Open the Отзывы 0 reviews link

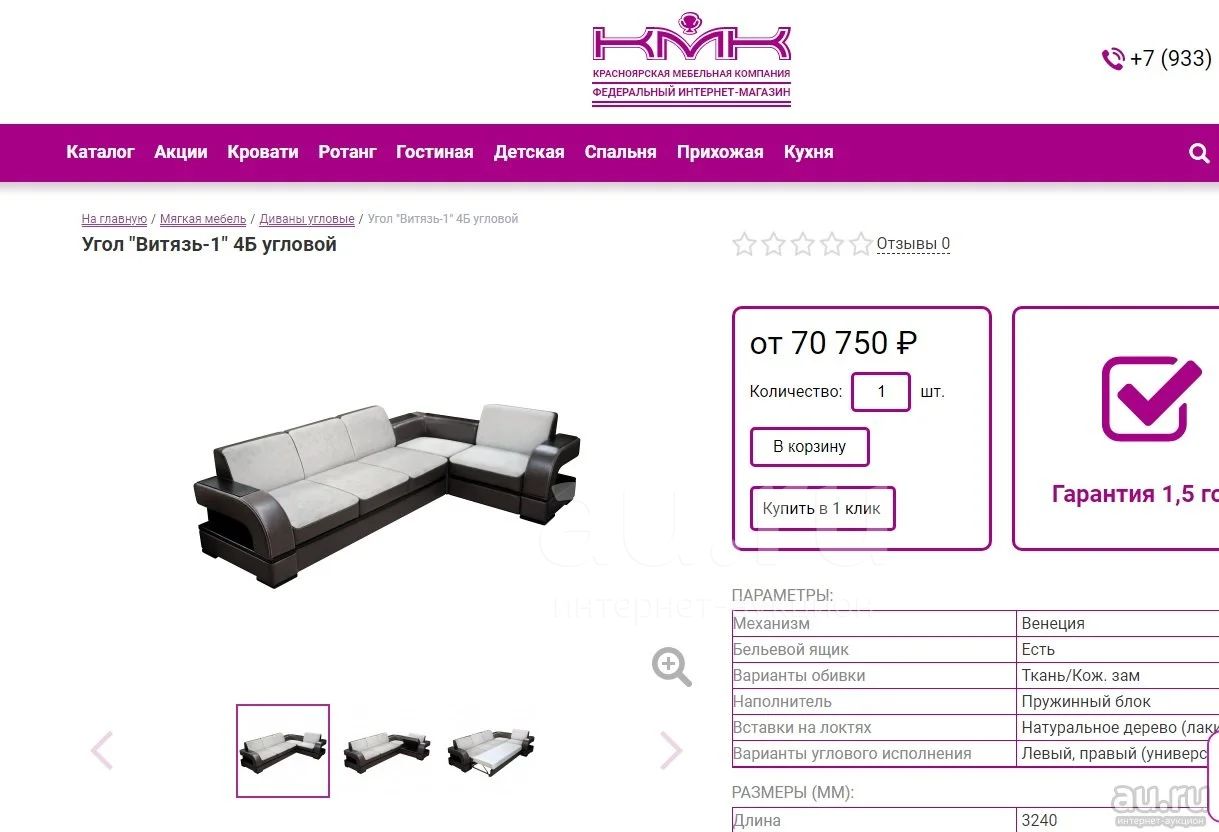913,244
